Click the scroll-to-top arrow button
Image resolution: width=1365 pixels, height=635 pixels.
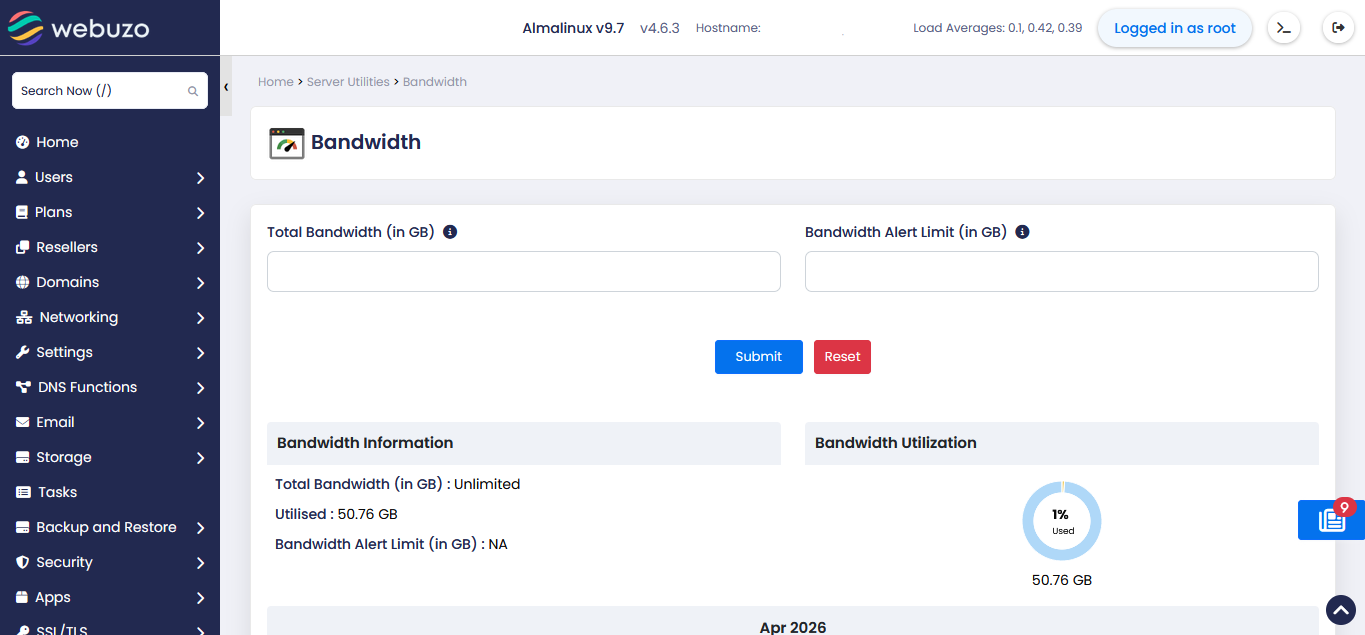point(1340,609)
